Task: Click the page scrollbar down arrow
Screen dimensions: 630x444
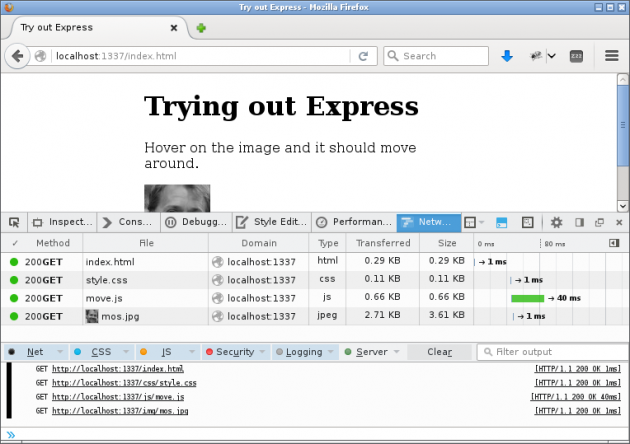Action: tap(623, 206)
